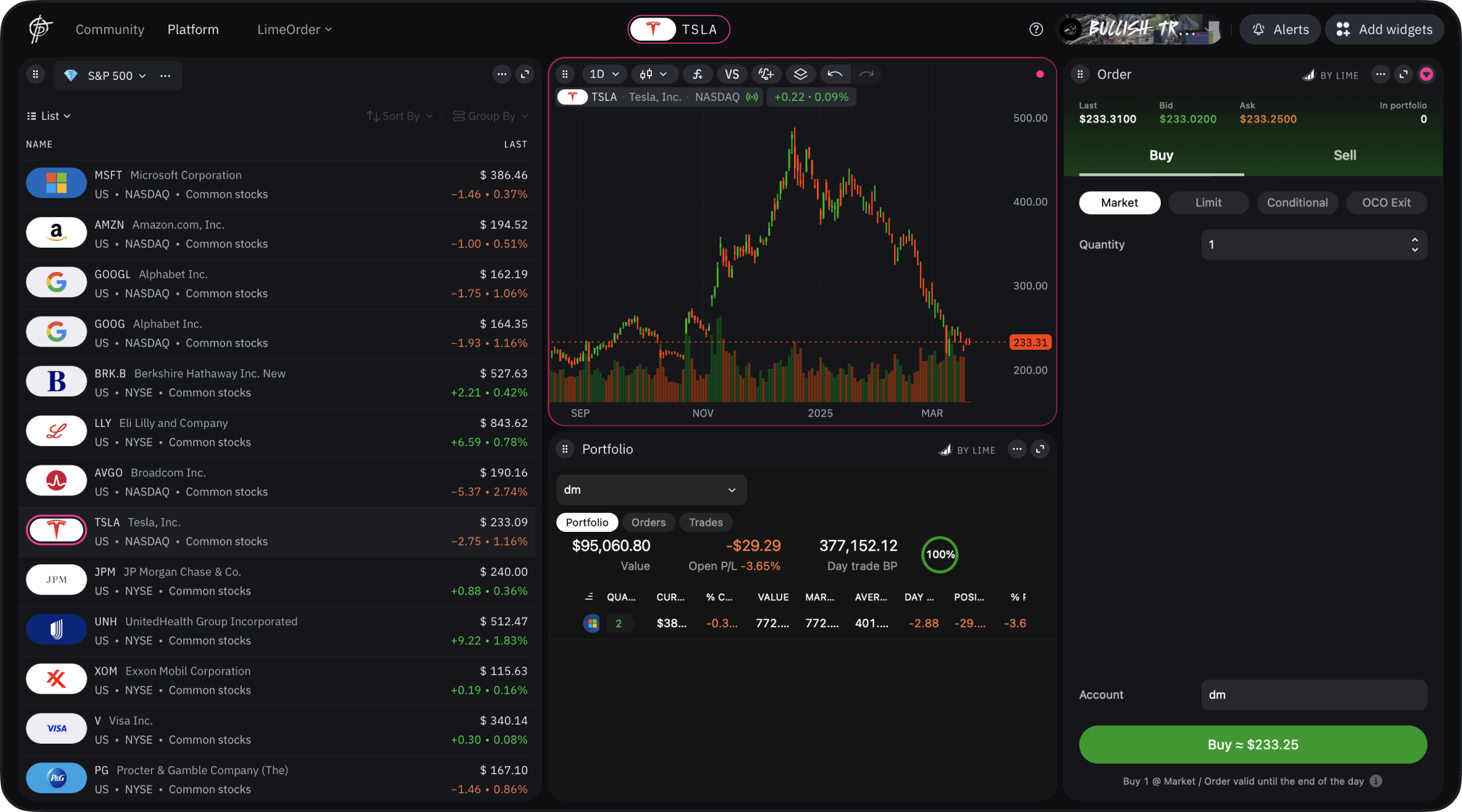The image size is (1462, 812).
Task: Click the pink link color dot on Order widget
Action: [x=1426, y=74]
